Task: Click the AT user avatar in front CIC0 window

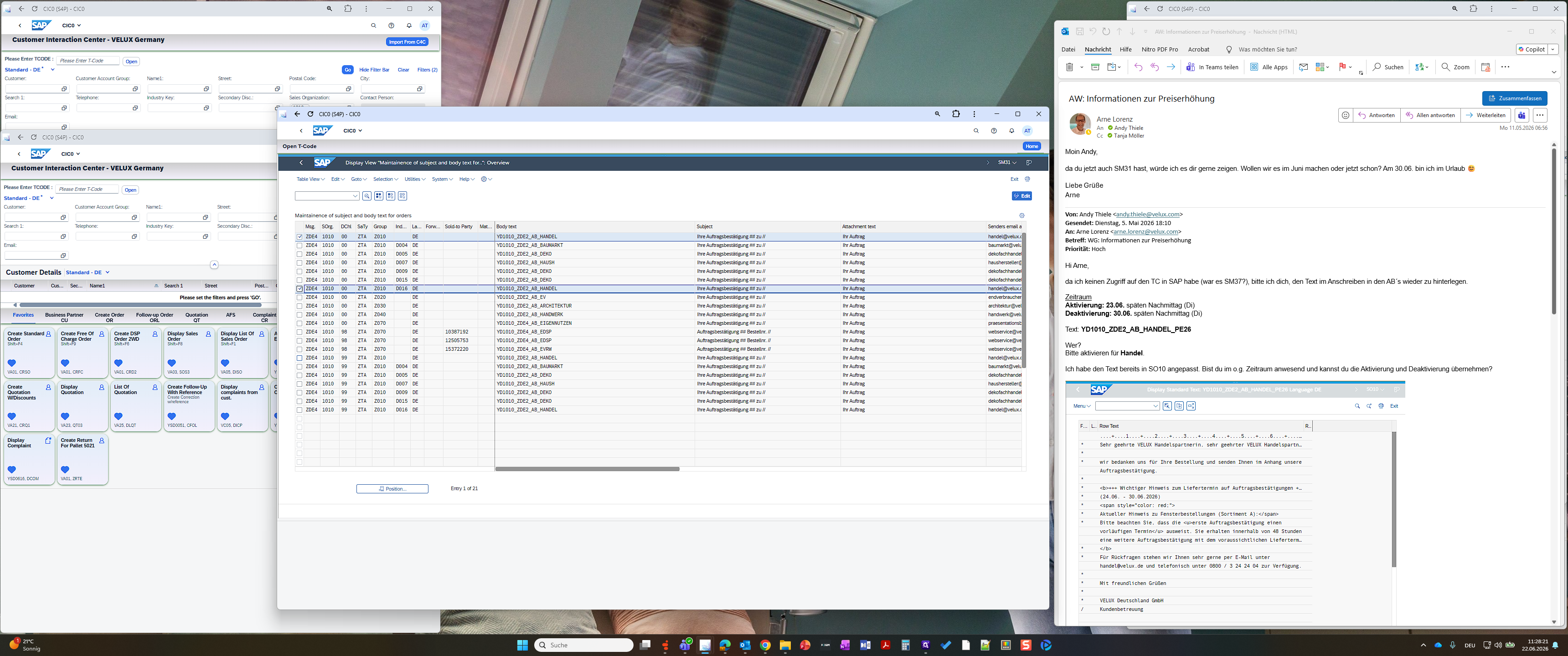Action: (x=1027, y=131)
